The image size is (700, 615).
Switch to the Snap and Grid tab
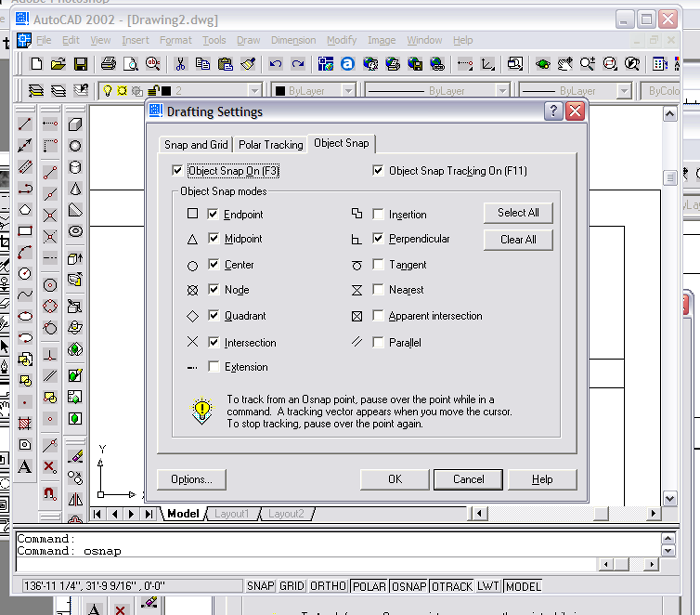point(196,145)
